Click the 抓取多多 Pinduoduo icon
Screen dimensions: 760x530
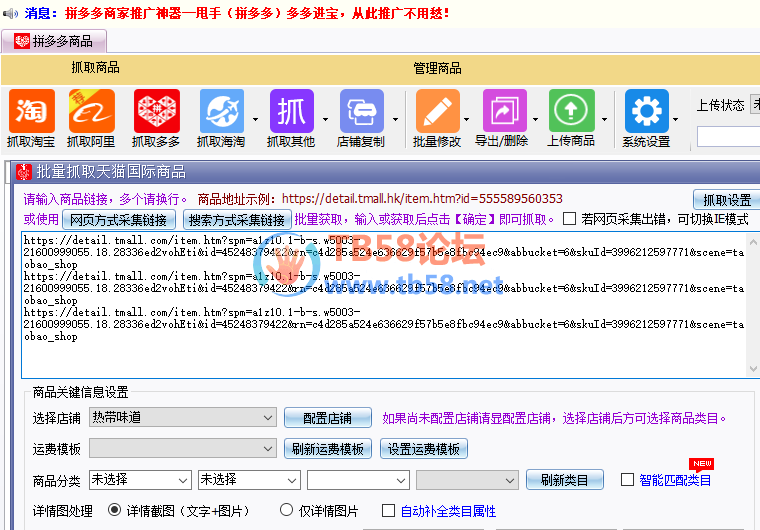157,111
